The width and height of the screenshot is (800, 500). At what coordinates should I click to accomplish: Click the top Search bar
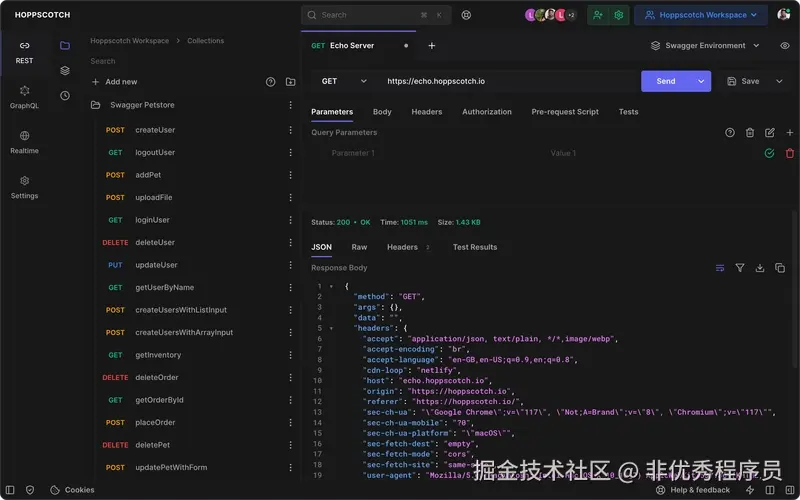(x=376, y=15)
